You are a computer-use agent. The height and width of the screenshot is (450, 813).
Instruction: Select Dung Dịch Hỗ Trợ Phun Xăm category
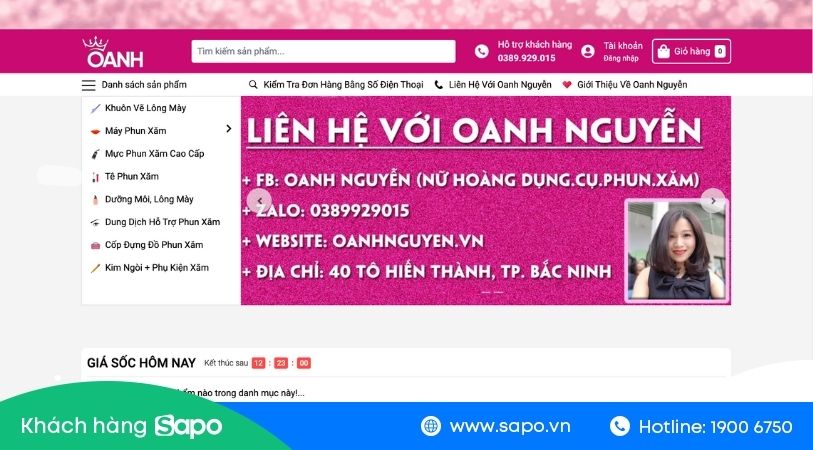click(162, 222)
